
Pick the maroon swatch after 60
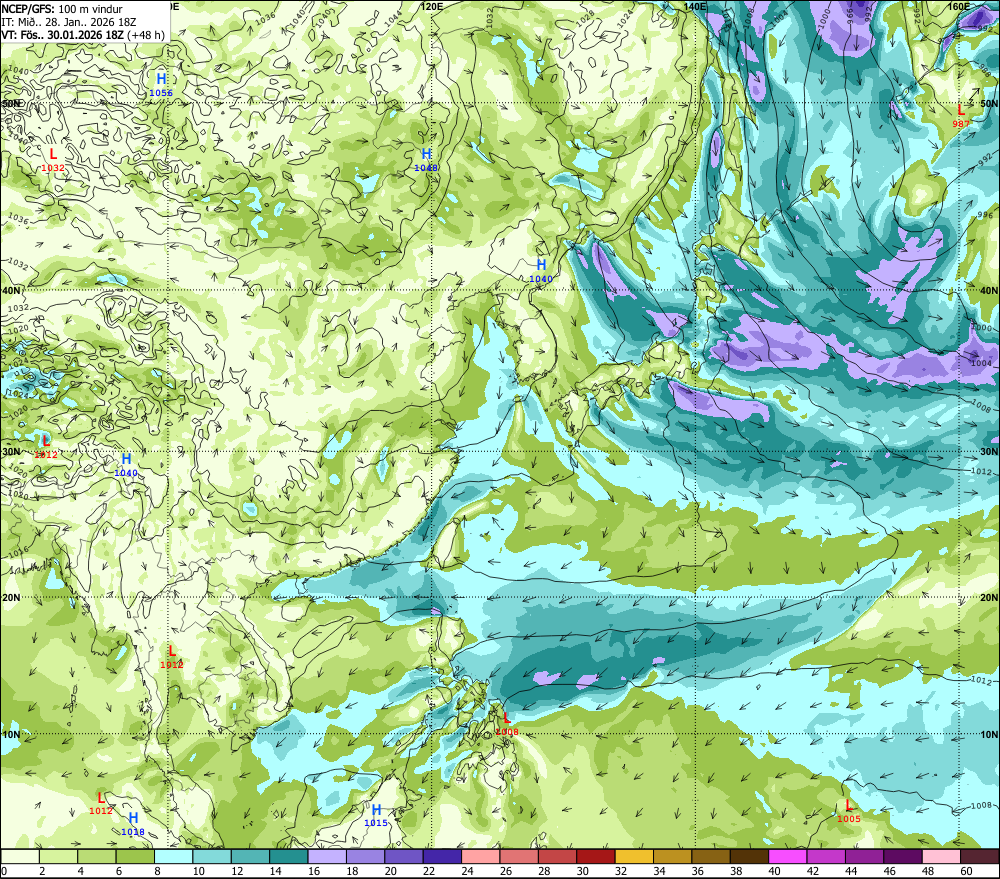pyautogui.click(x=980, y=856)
